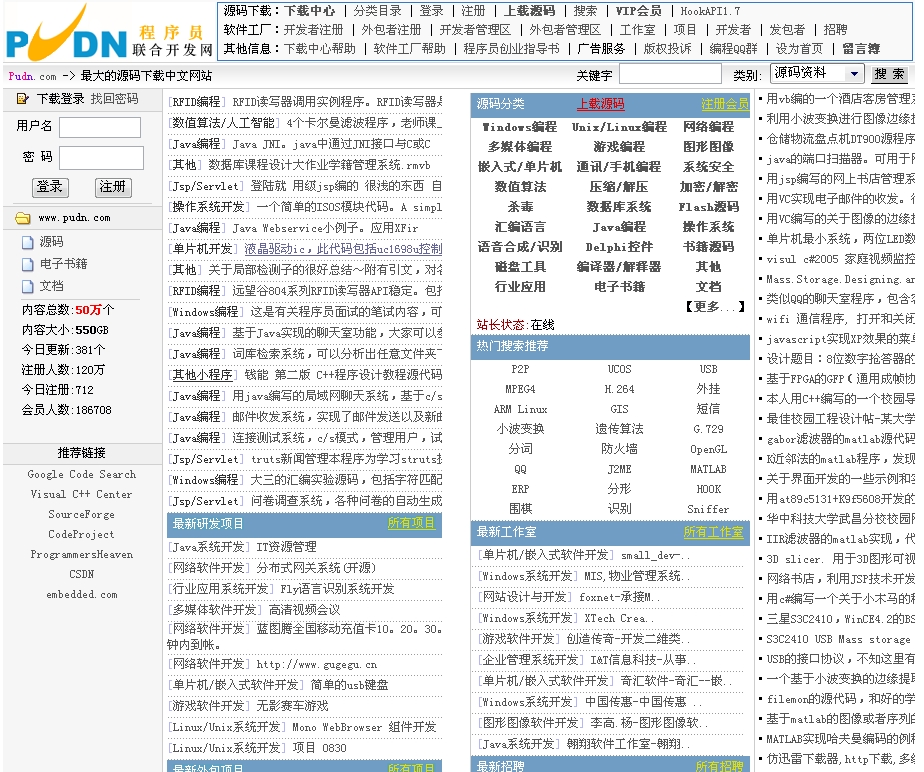Viewport: 924px width, 772px height.
Task: Open the 网络编程 category
Action: pos(708,127)
